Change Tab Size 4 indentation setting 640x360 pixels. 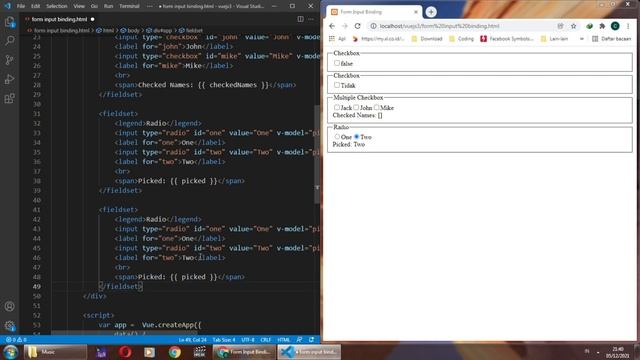(x=224, y=340)
